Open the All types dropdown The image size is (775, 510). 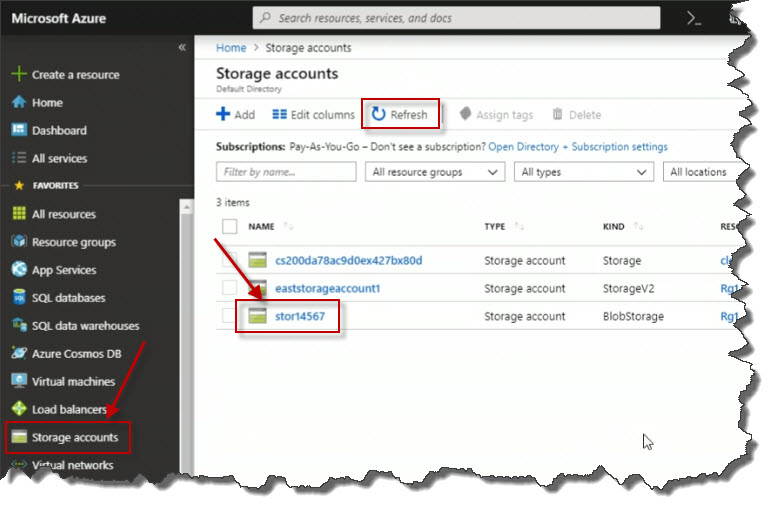(584, 172)
